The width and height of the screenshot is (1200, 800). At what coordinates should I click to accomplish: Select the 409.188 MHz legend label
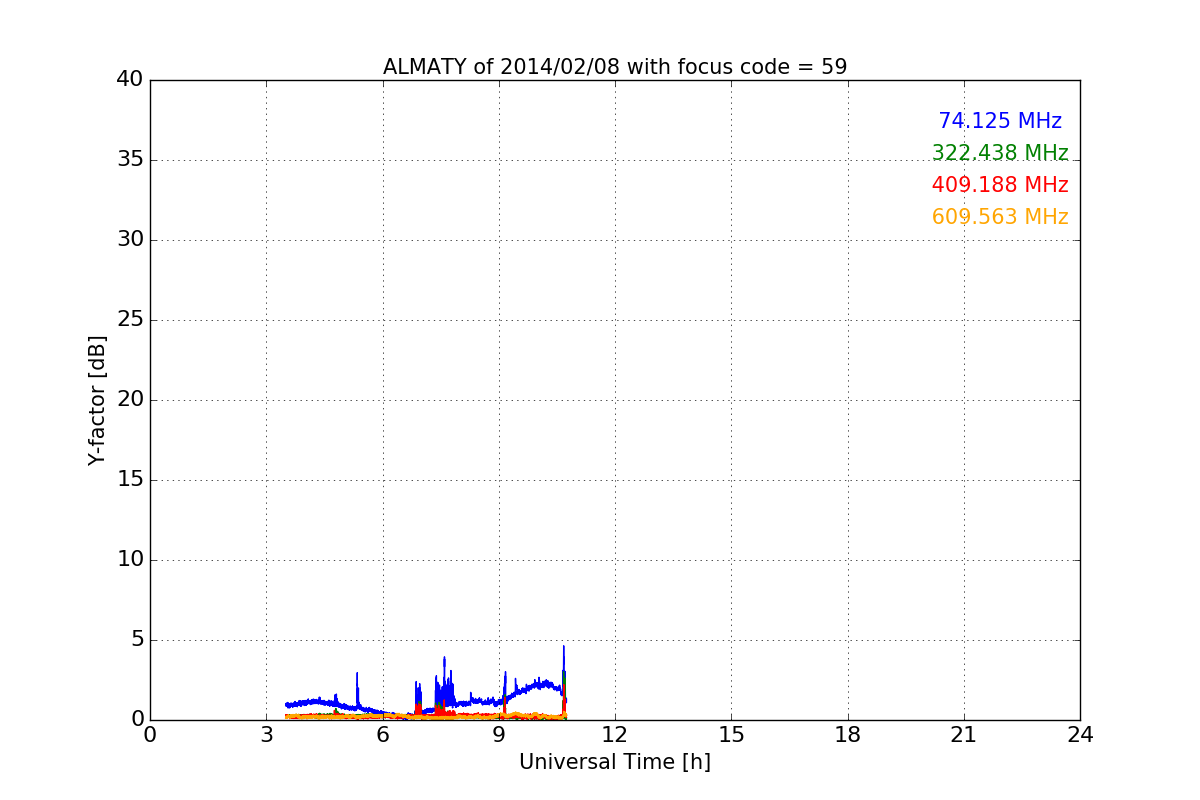tap(1000, 185)
